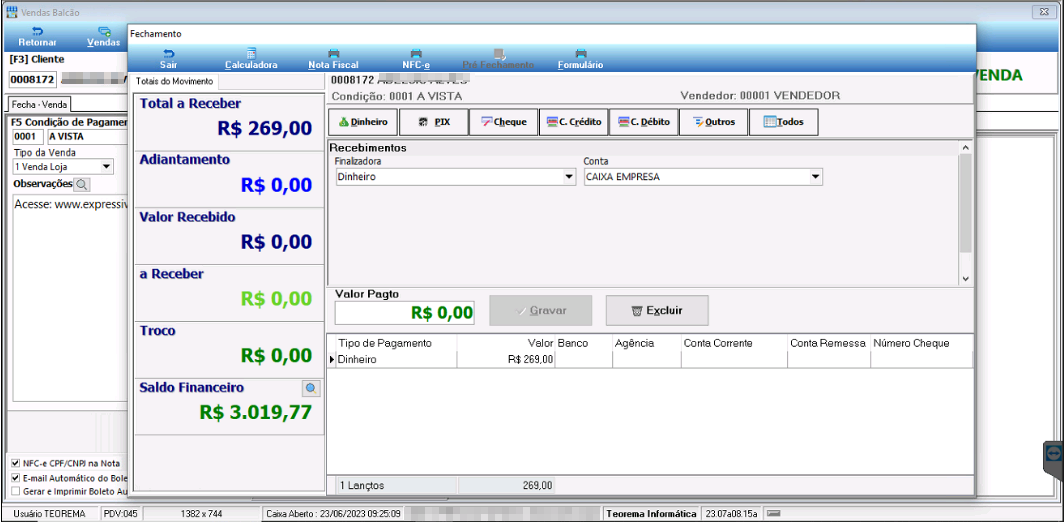This screenshot has width=1064, height=522.
Task: Select PIX payment button
Action: [433, 122]
